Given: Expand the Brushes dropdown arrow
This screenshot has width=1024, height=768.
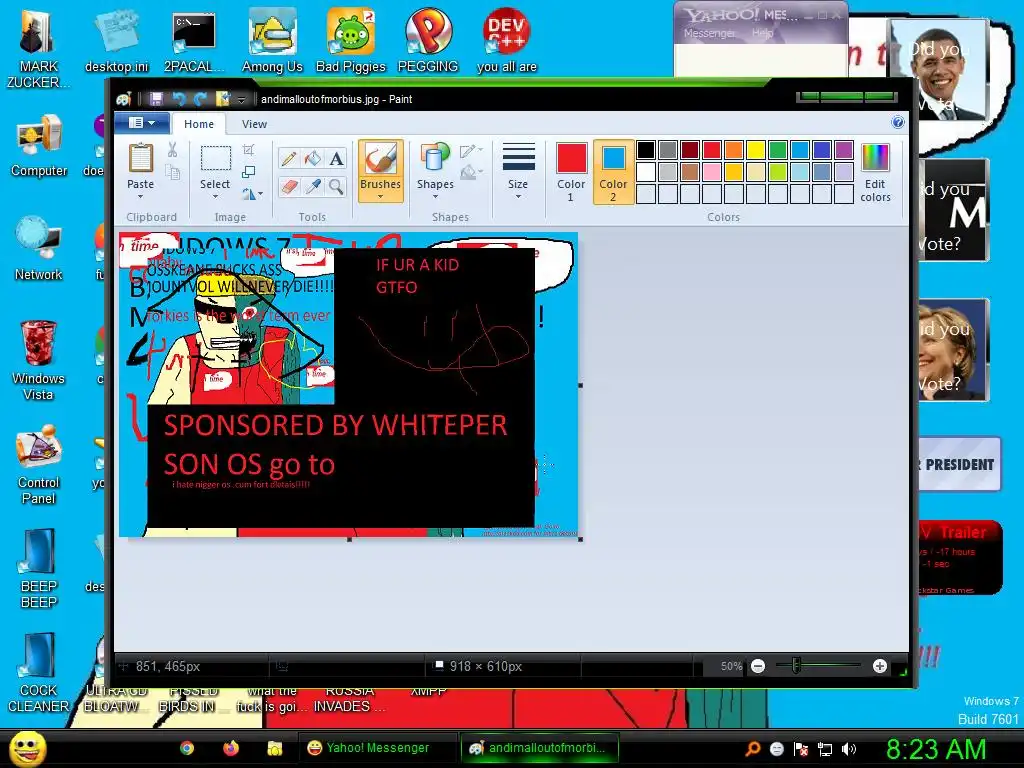Looking at the screenshot, I should click(x=380, y=196).
